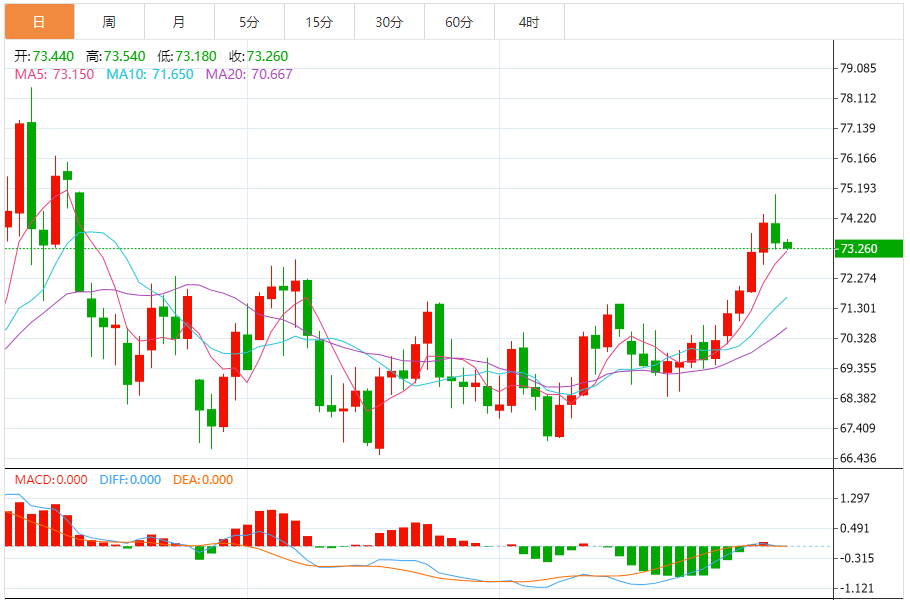Click the MA10: 71.650 indicator label
Screen dimensions: 910x600
tap(150, 74)
